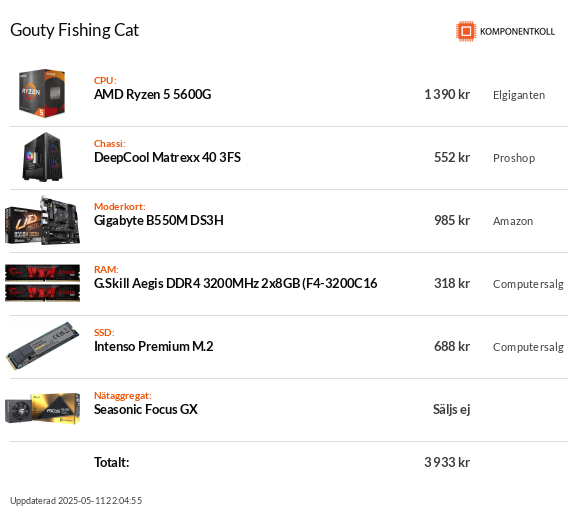Click the Seasonic Focus GX product name
The image size is (577, 514).
pos(146,410)
